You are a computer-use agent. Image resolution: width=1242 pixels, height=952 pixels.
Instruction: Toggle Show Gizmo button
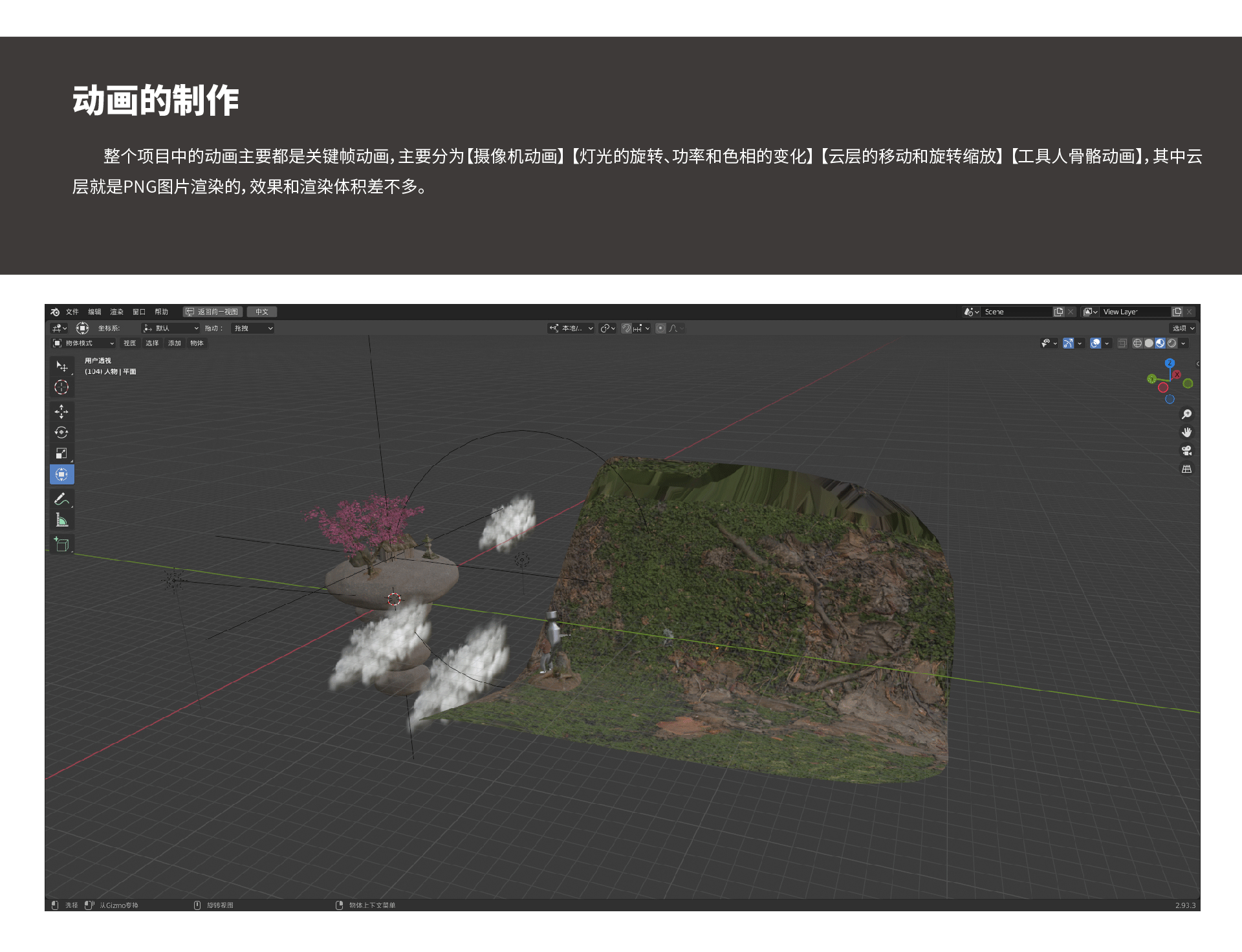(1068, 343)
